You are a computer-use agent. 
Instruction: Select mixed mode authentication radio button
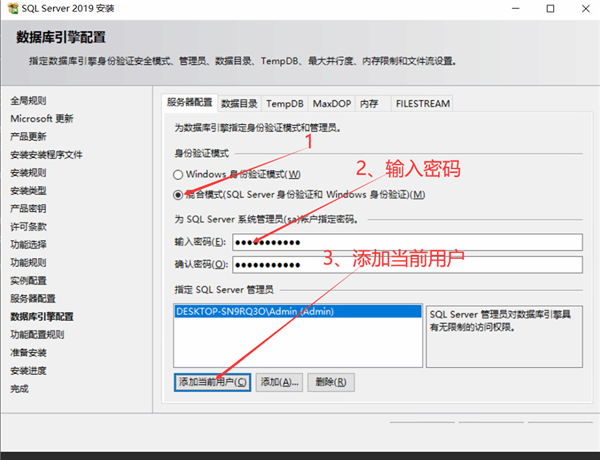click(x=178, y=194)
